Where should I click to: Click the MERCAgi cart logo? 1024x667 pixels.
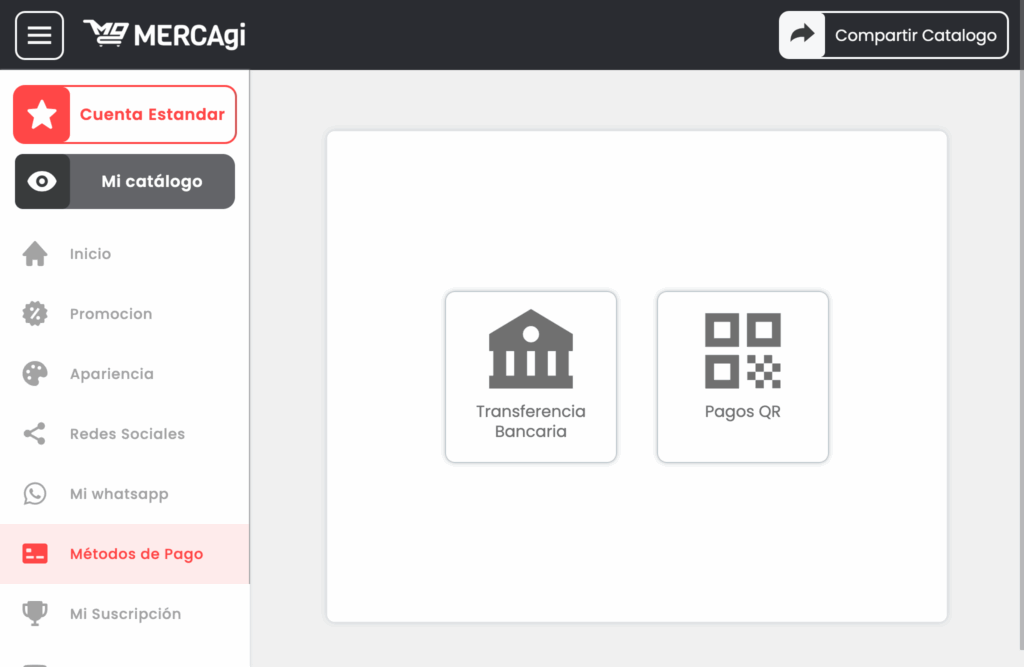click(x=105, y=35)
